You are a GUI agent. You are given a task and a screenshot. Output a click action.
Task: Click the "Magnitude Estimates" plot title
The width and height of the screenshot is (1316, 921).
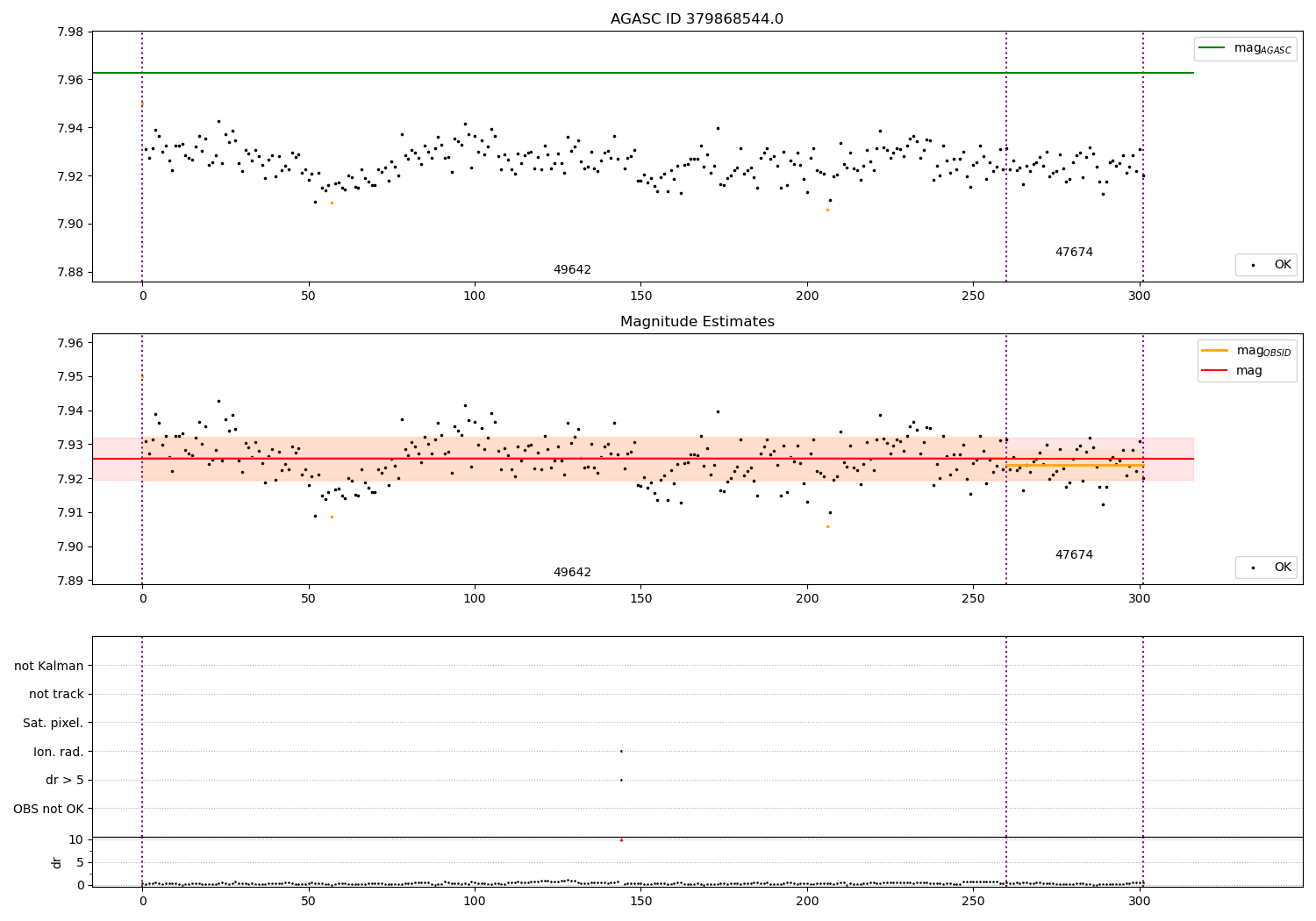click(697, 322)
